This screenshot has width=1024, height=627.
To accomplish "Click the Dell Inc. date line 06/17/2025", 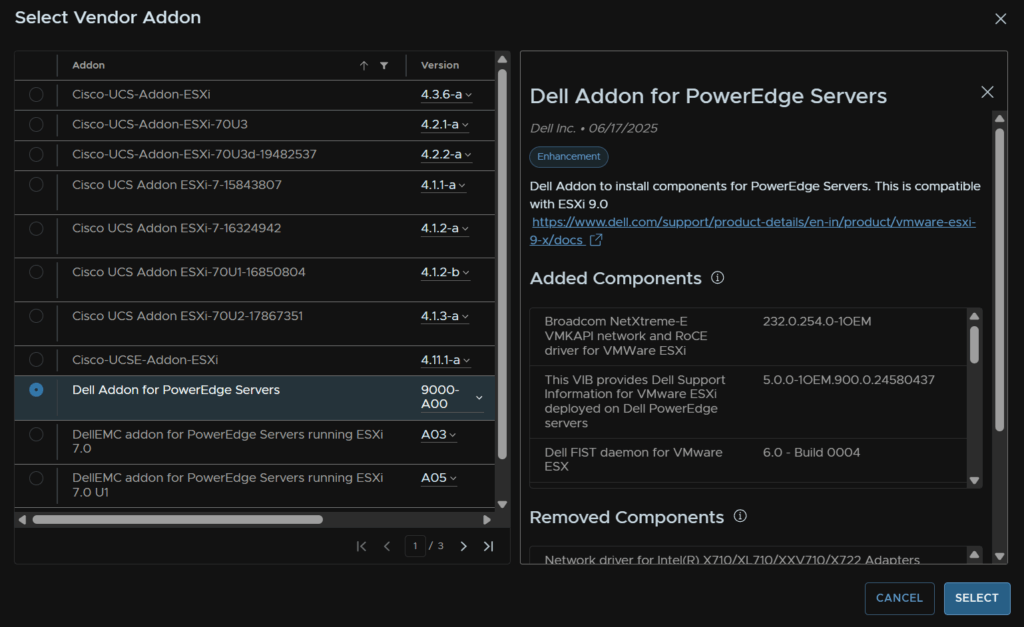I will pyautogui.click(x=594, y=128).
